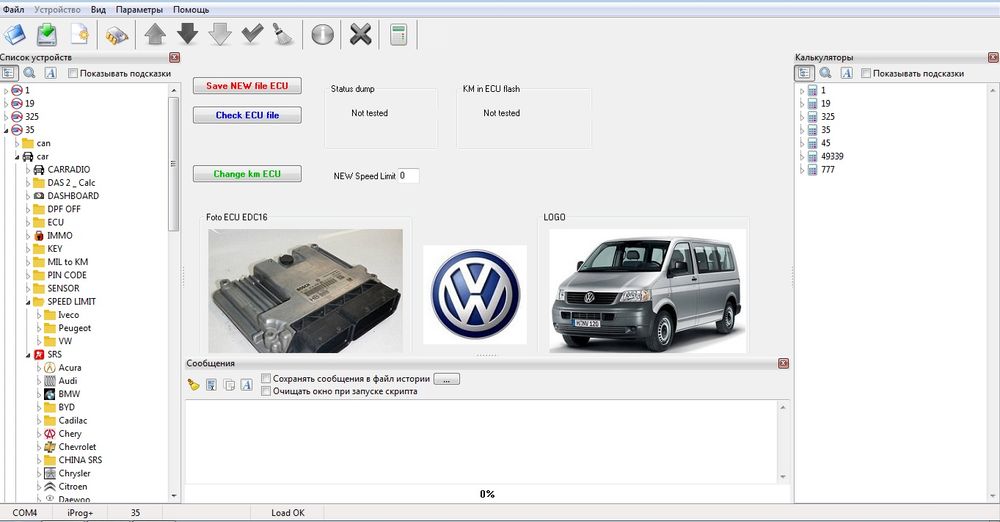This screenshot has width=1000, height=522.
Task: Click the checkmark verify toolbar icon
Action: coord(253,34)
